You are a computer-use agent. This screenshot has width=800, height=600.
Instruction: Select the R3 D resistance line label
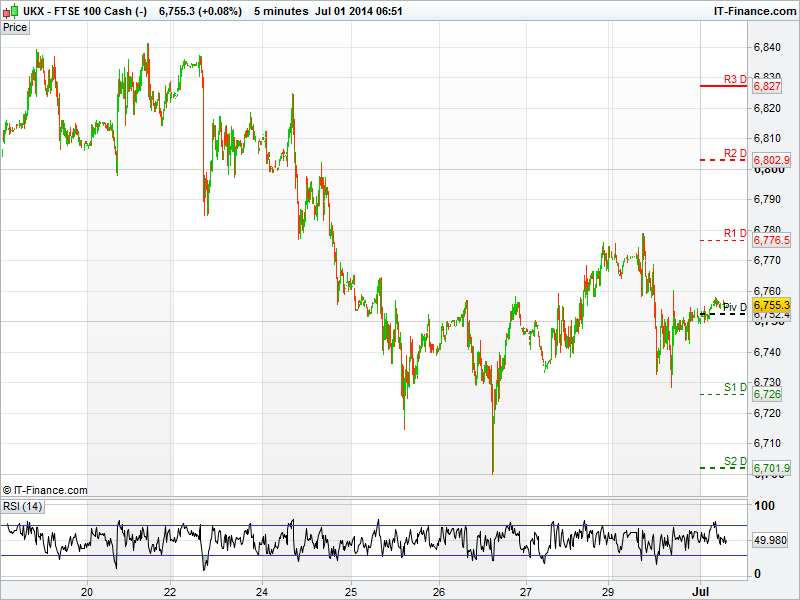click(736, 79)
